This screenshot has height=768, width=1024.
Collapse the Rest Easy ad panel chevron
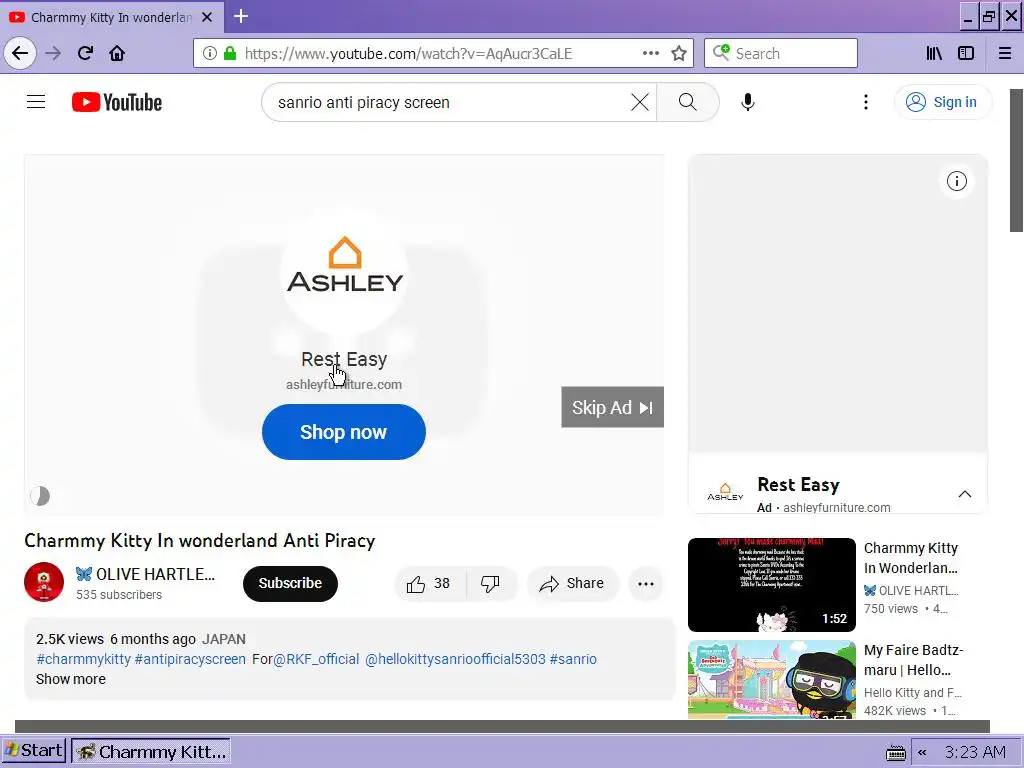pyautogui.click(x=965, y=494)
